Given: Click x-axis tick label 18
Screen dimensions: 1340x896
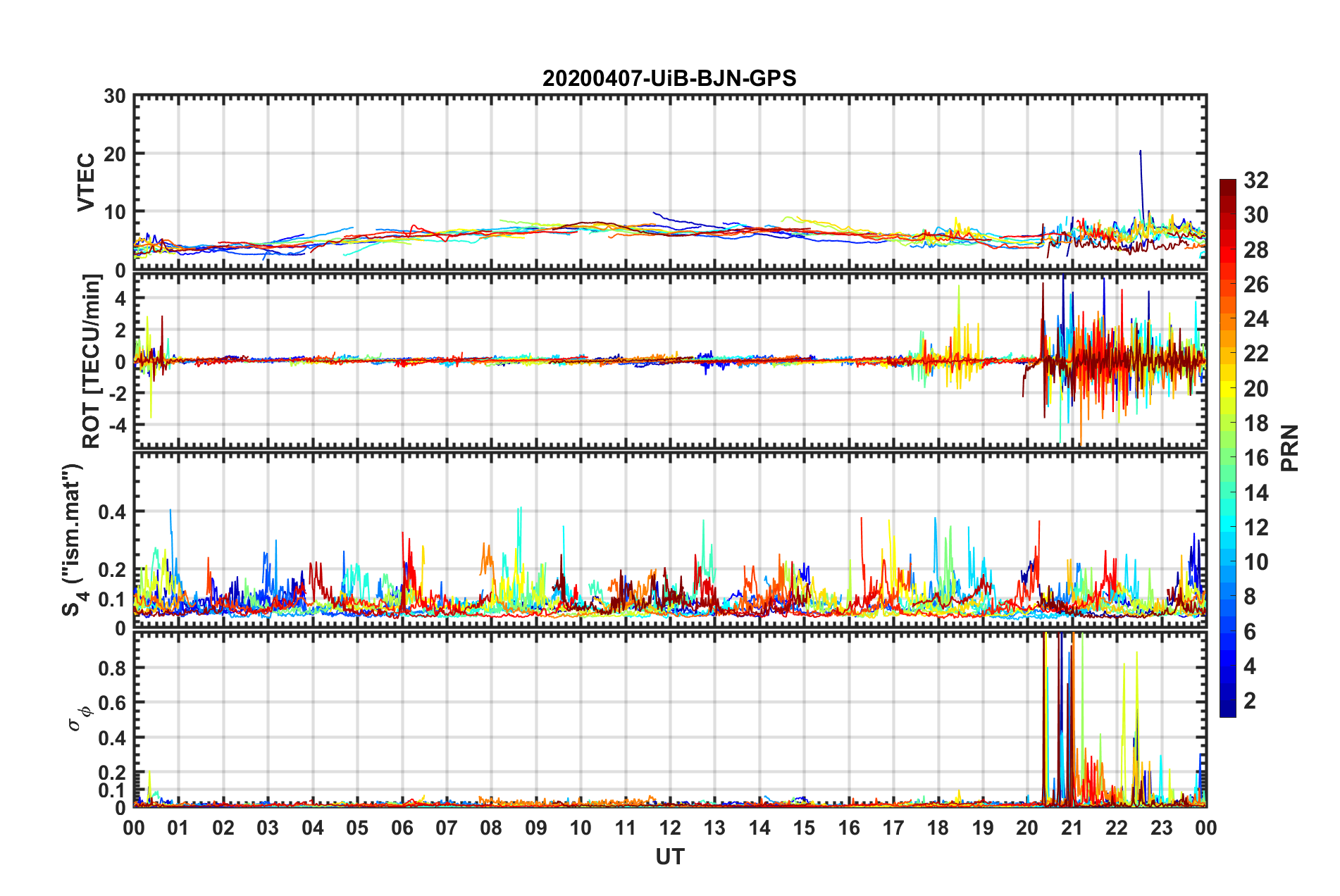Looking at the screenshot, I should (938, 828).
